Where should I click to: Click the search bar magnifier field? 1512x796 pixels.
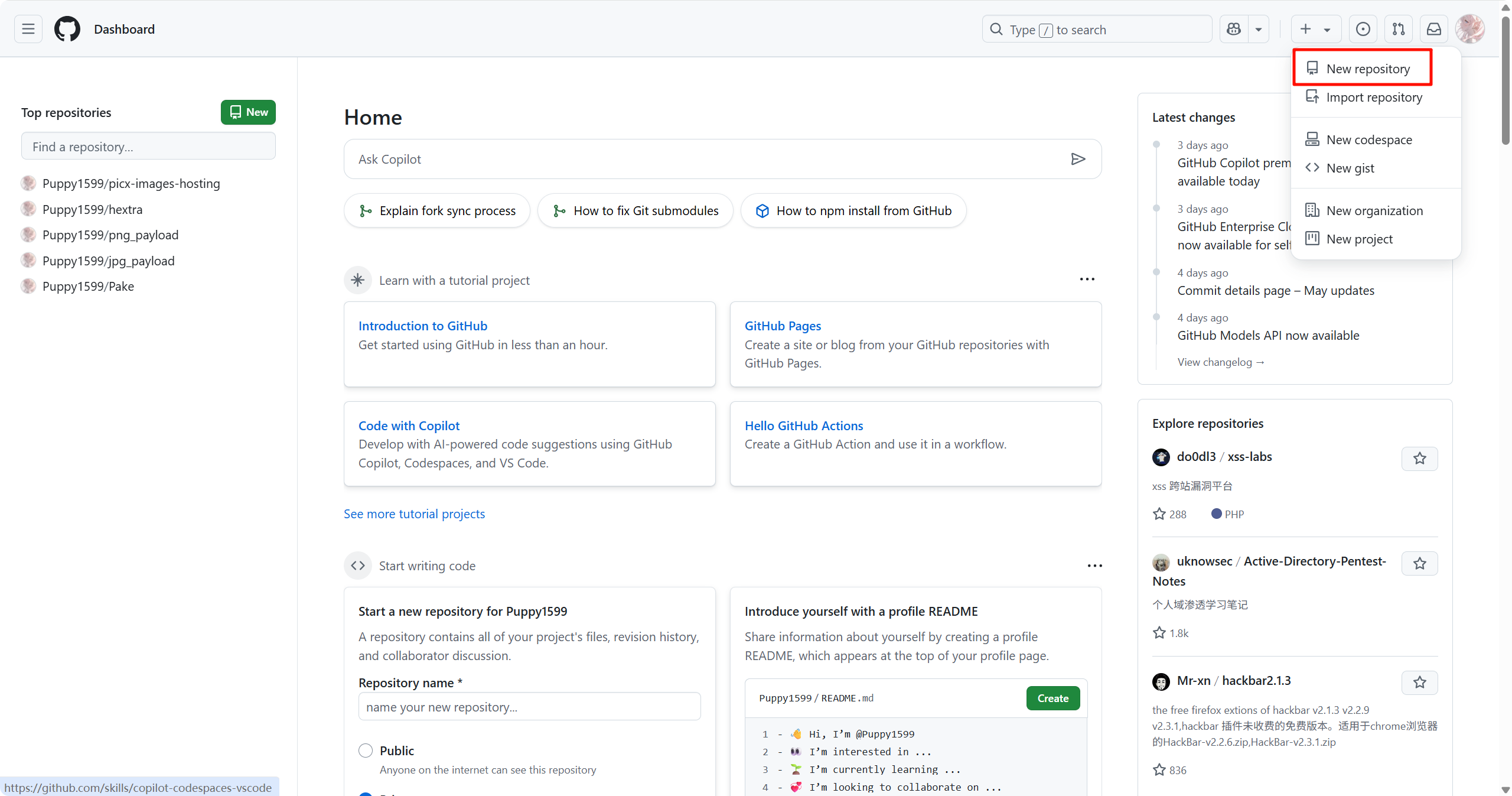1097,29
